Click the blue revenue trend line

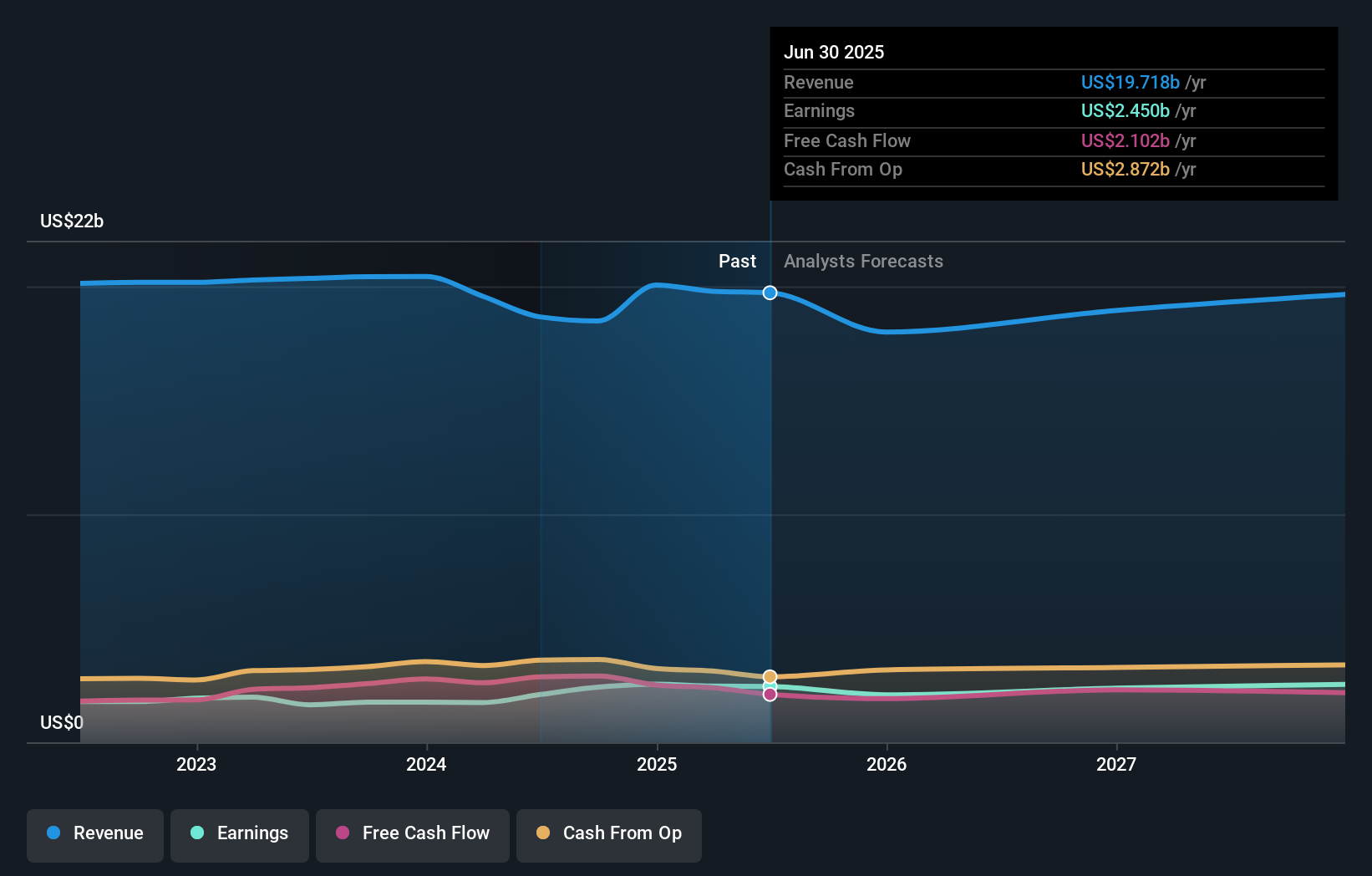coord(334,278)
